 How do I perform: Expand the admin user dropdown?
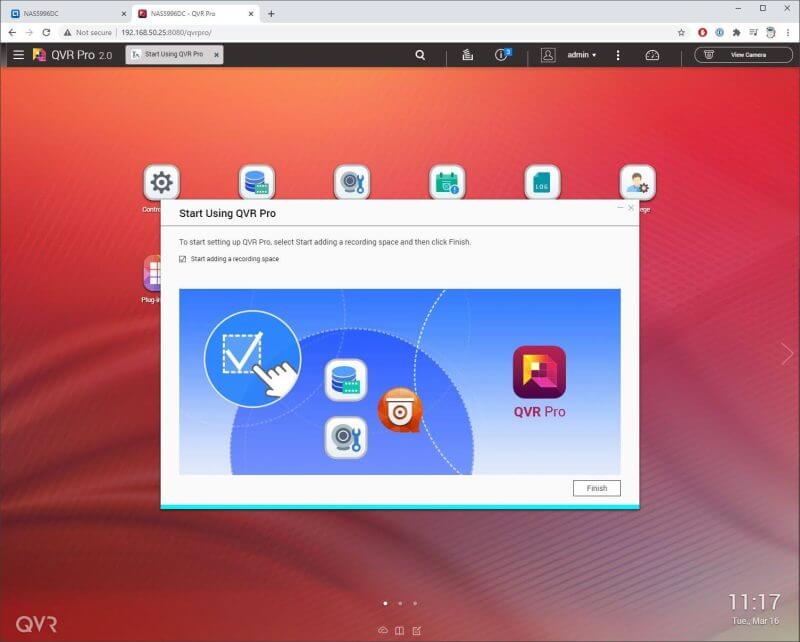(x=581, y=55)
